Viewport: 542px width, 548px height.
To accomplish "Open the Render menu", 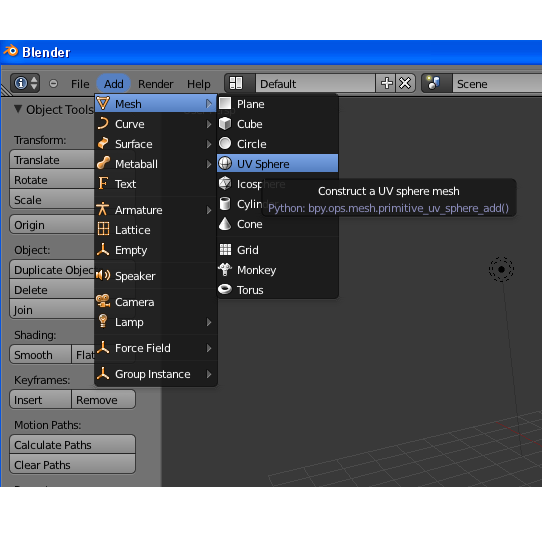I will pyautogui.click(x=156, y=84).
